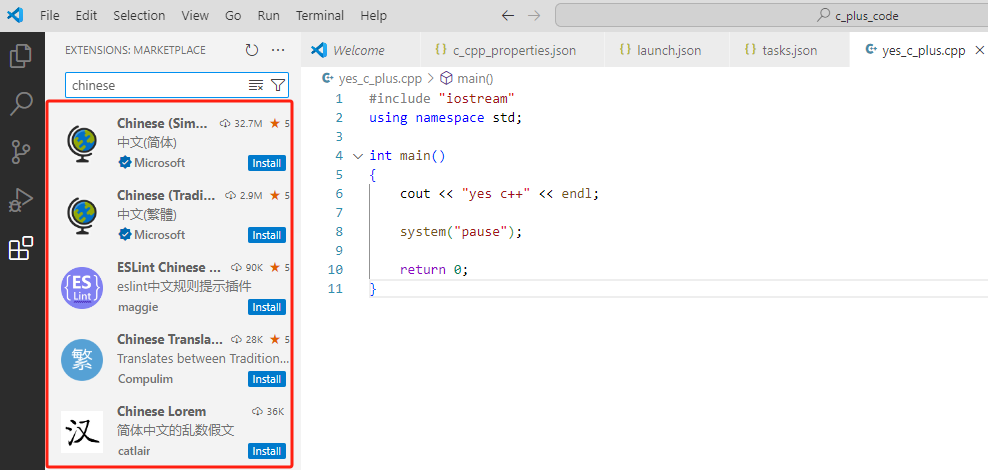This screenshot has width=988, height=470.
Task: Switch to the c_cpp_properties.json tab
Action: (512, 50)
